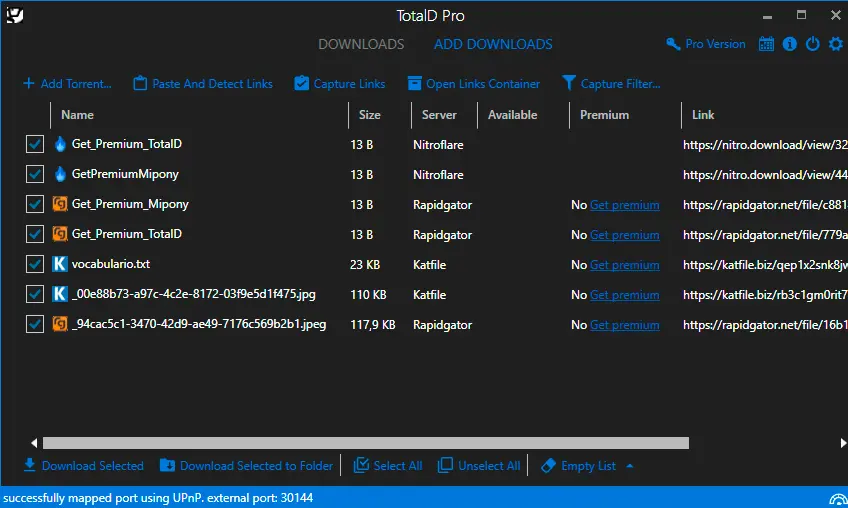Click the scroll left arrow
The height and width of the screenshot is (508, 848).
point(34,443)
